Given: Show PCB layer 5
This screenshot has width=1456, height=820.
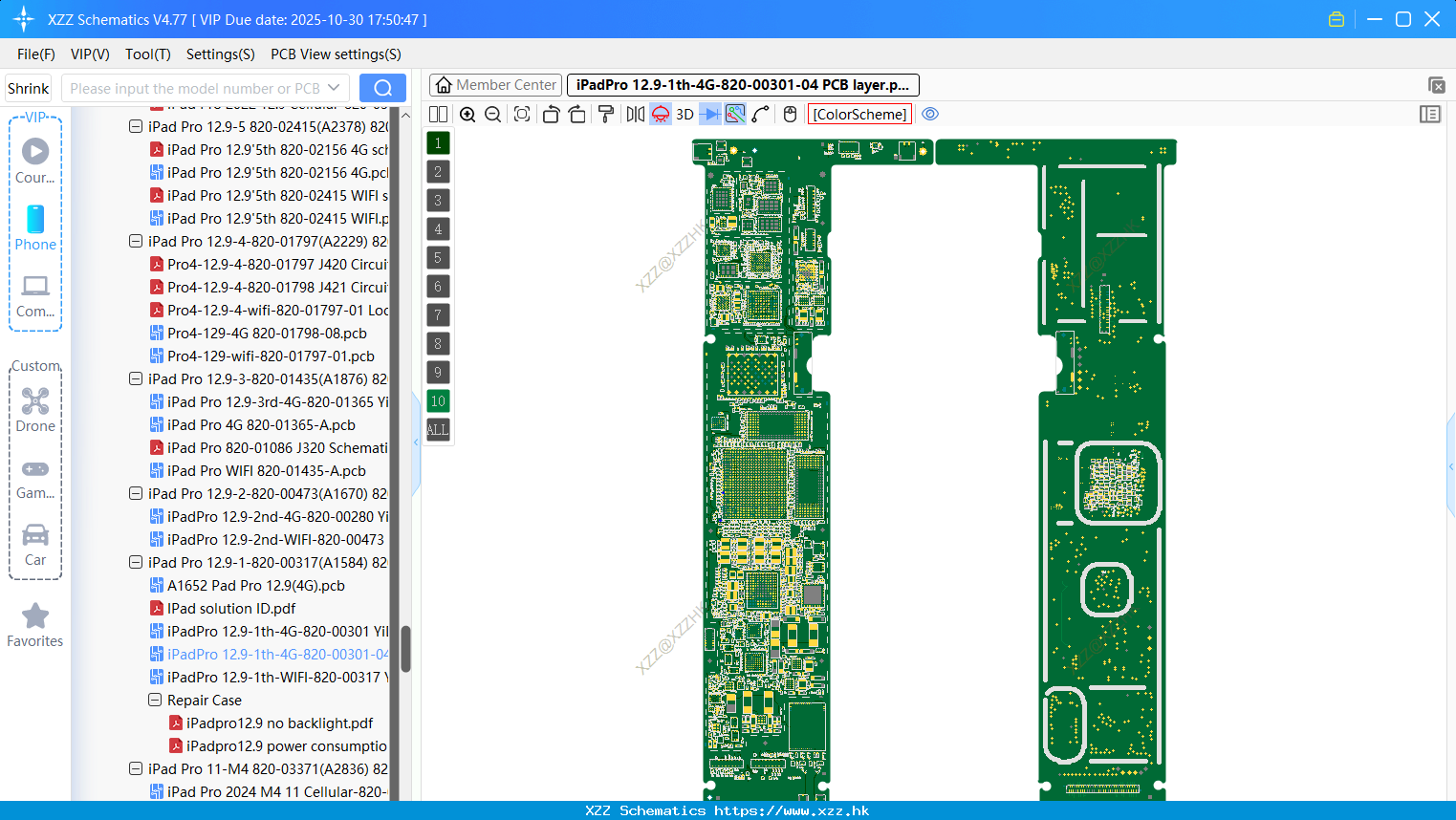Looking at the screenshot, I should (438, 258).
